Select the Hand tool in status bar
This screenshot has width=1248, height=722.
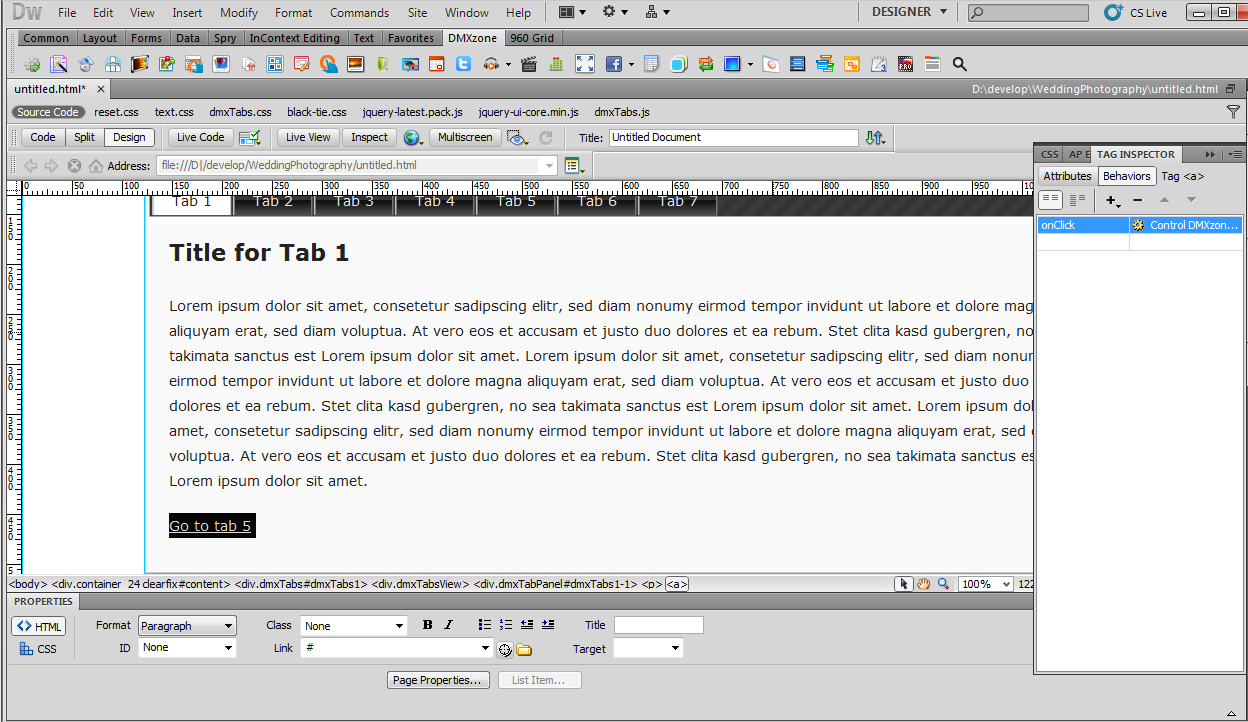(x=924, y=584)
